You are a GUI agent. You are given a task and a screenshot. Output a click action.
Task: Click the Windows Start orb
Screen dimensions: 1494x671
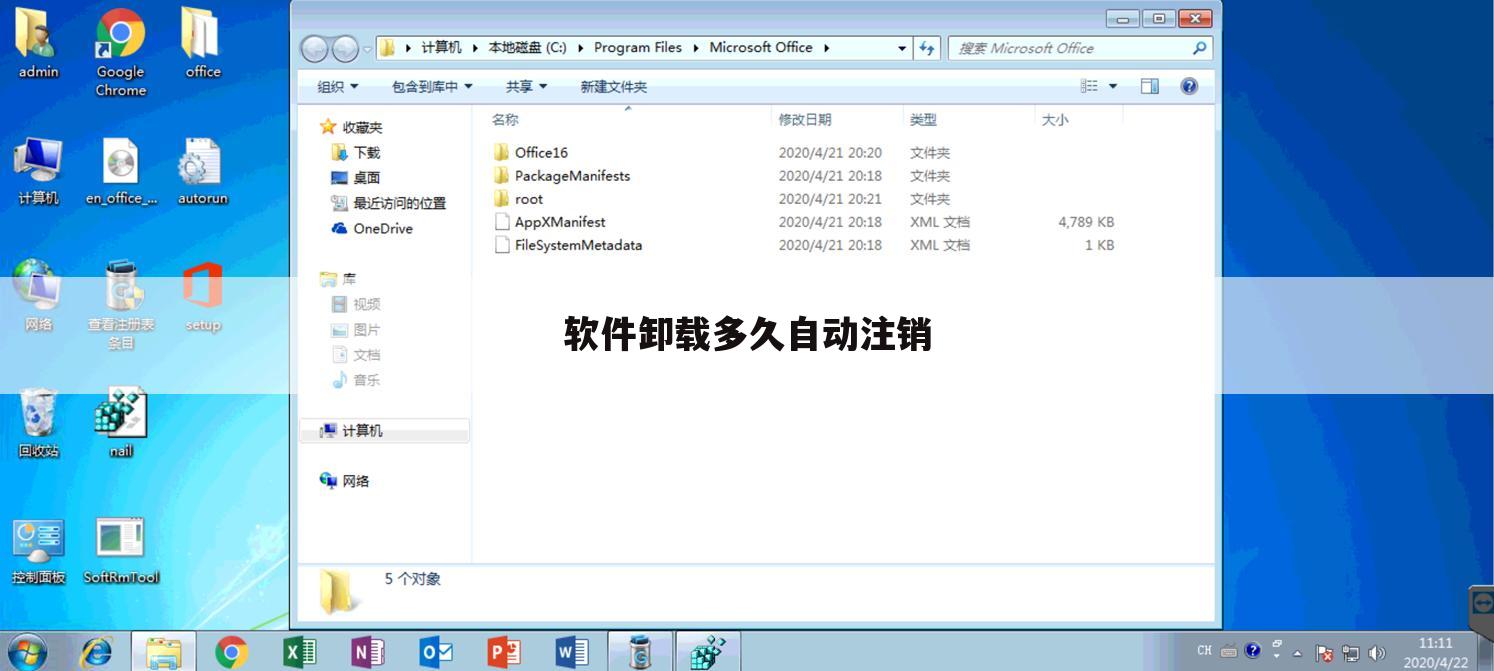coord(28,652)
